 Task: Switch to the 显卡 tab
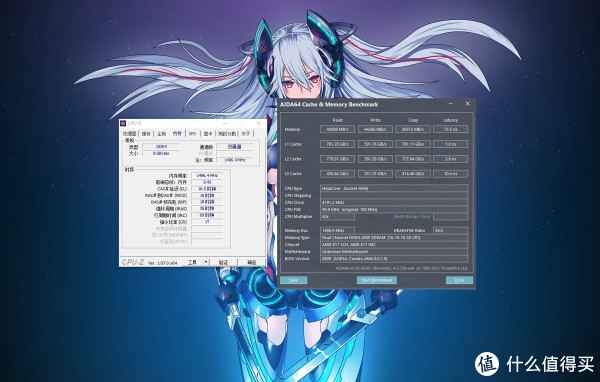[x=208, y=134]
